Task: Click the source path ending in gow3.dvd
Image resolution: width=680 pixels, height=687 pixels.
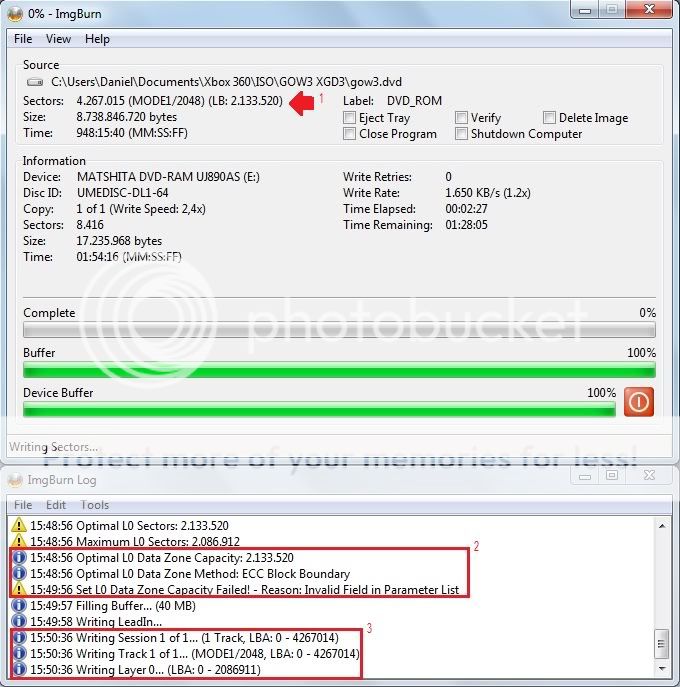Action: [x=226, y=82]
